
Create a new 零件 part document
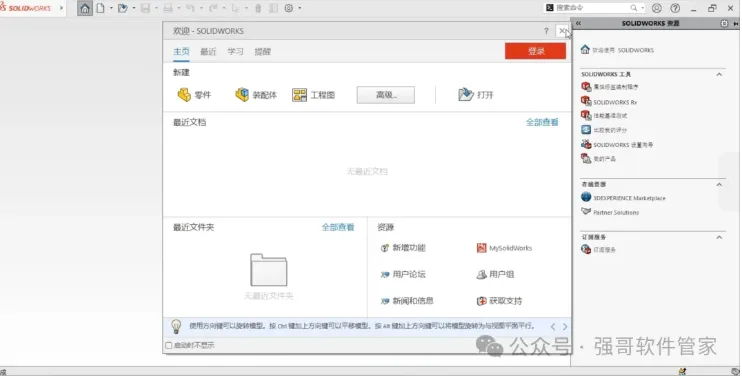point(194,95)
